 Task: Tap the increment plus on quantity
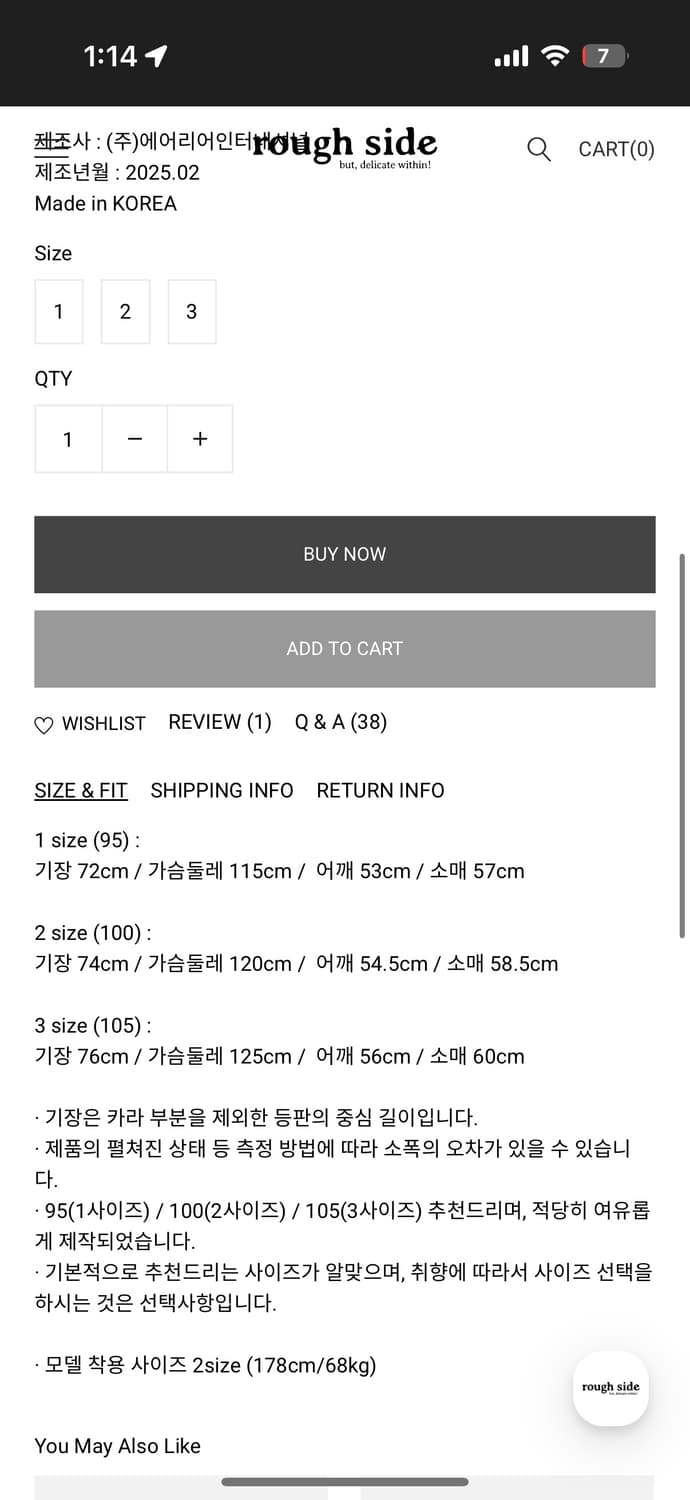pos(199,439)
